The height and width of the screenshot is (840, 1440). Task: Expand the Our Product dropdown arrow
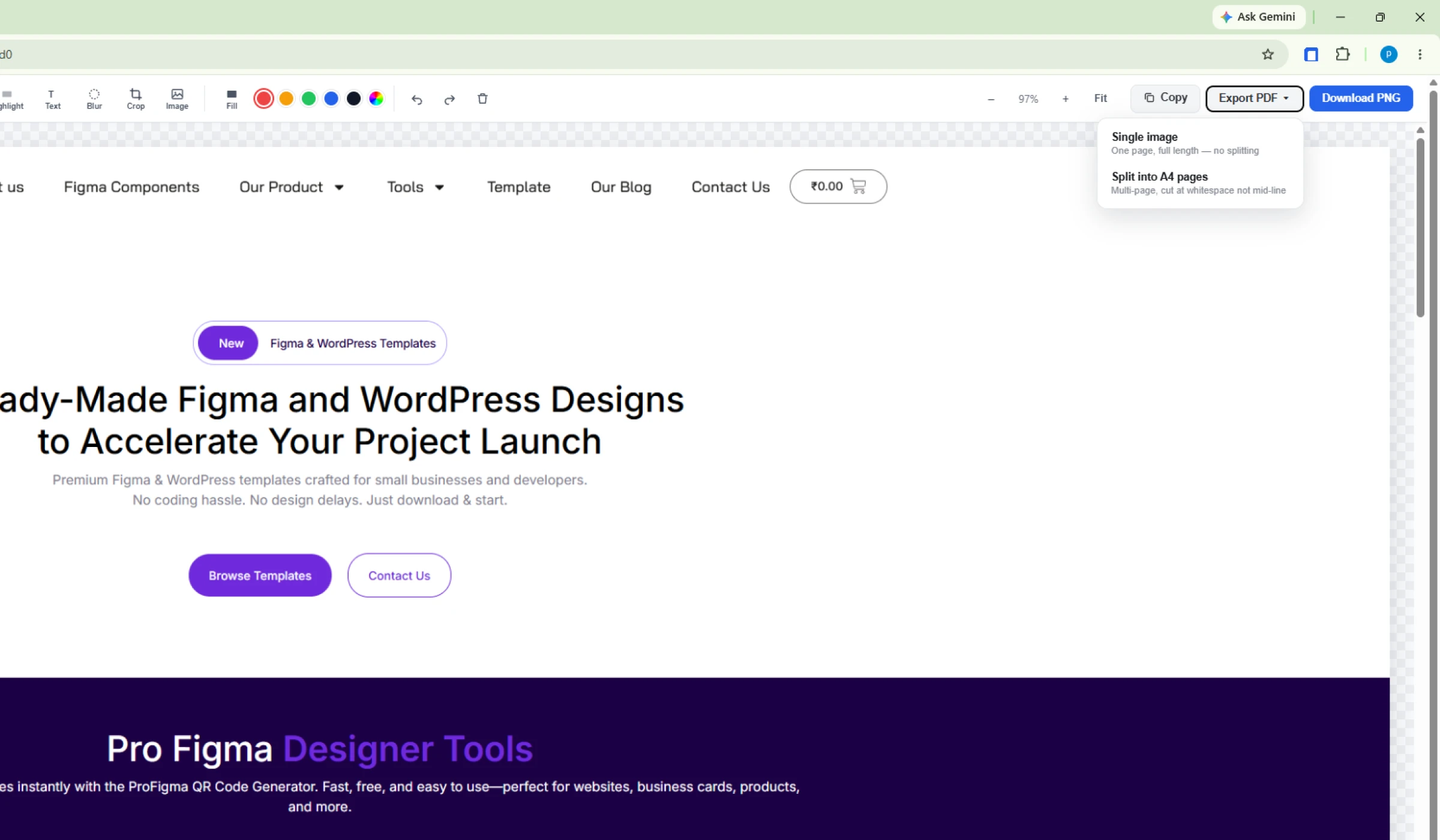pyautogui.click(x=339, y=188)
